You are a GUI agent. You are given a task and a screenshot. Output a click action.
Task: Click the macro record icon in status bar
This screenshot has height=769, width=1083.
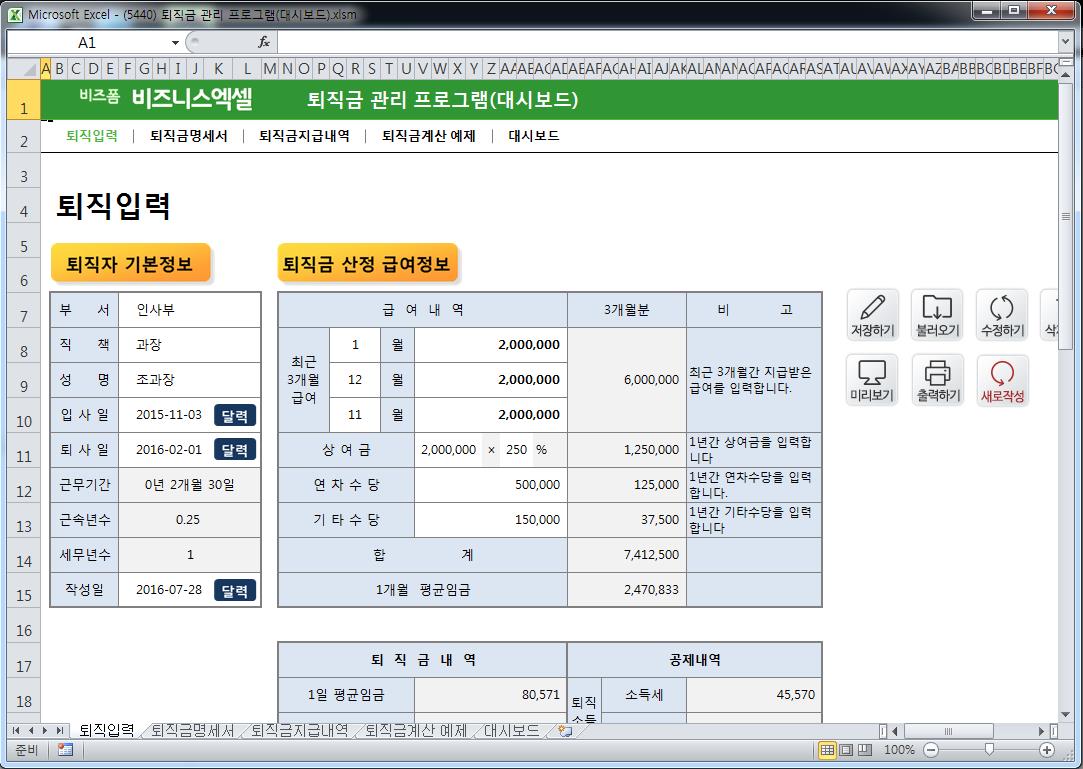(x=65, y=750)
